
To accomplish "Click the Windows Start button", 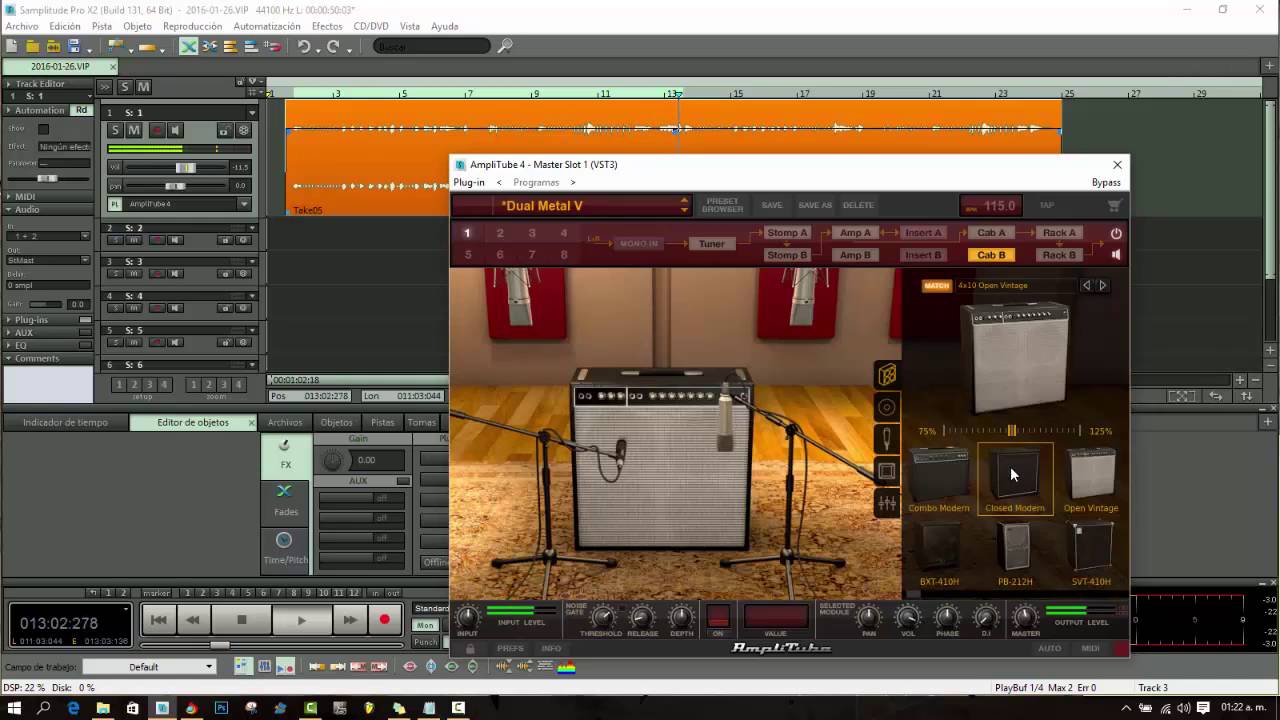I will tap(14, 708).
